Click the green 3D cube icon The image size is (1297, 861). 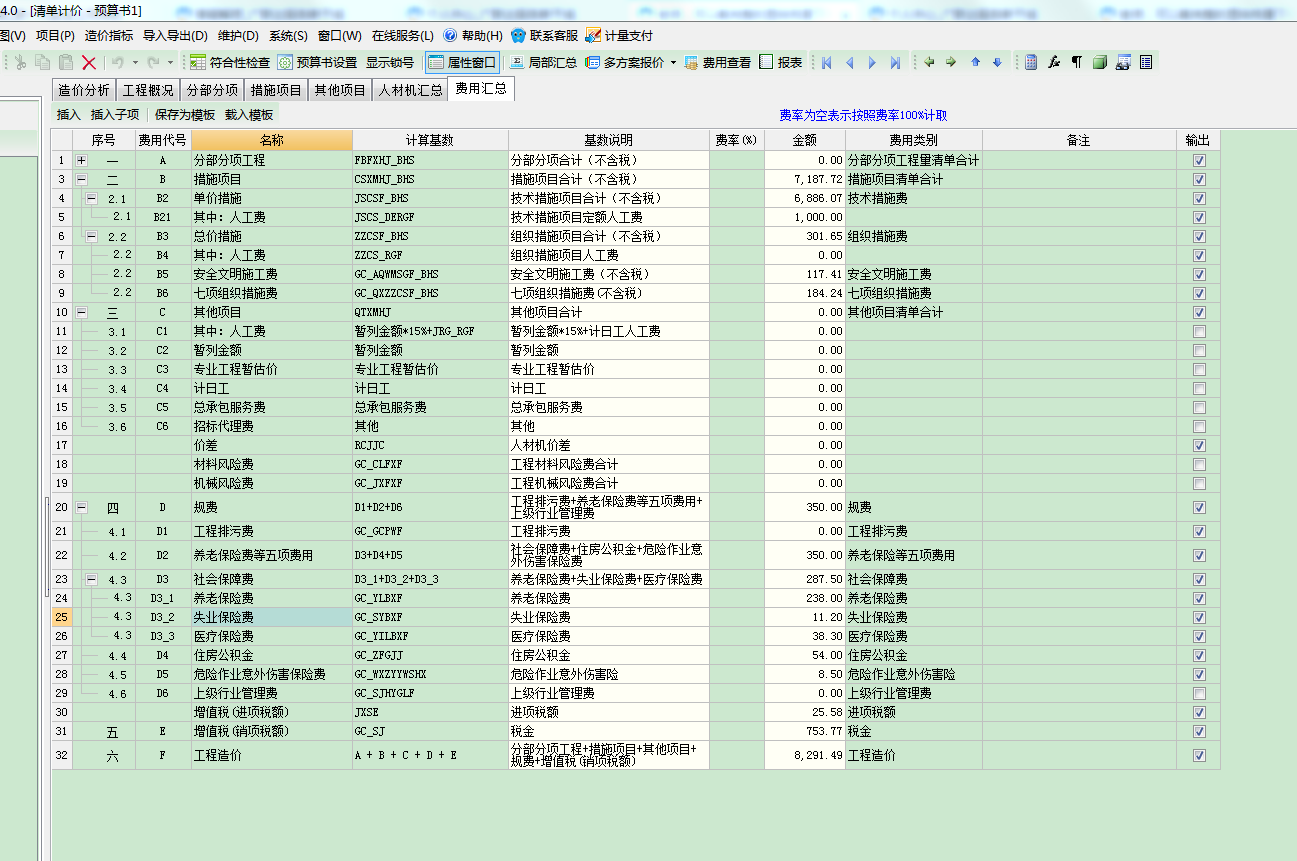(x=1100, y=62)
